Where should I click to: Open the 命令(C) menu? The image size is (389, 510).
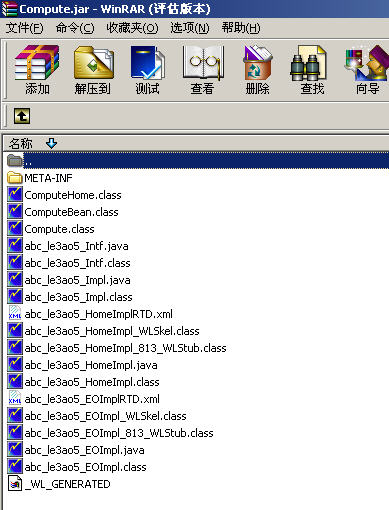[75, 28]
